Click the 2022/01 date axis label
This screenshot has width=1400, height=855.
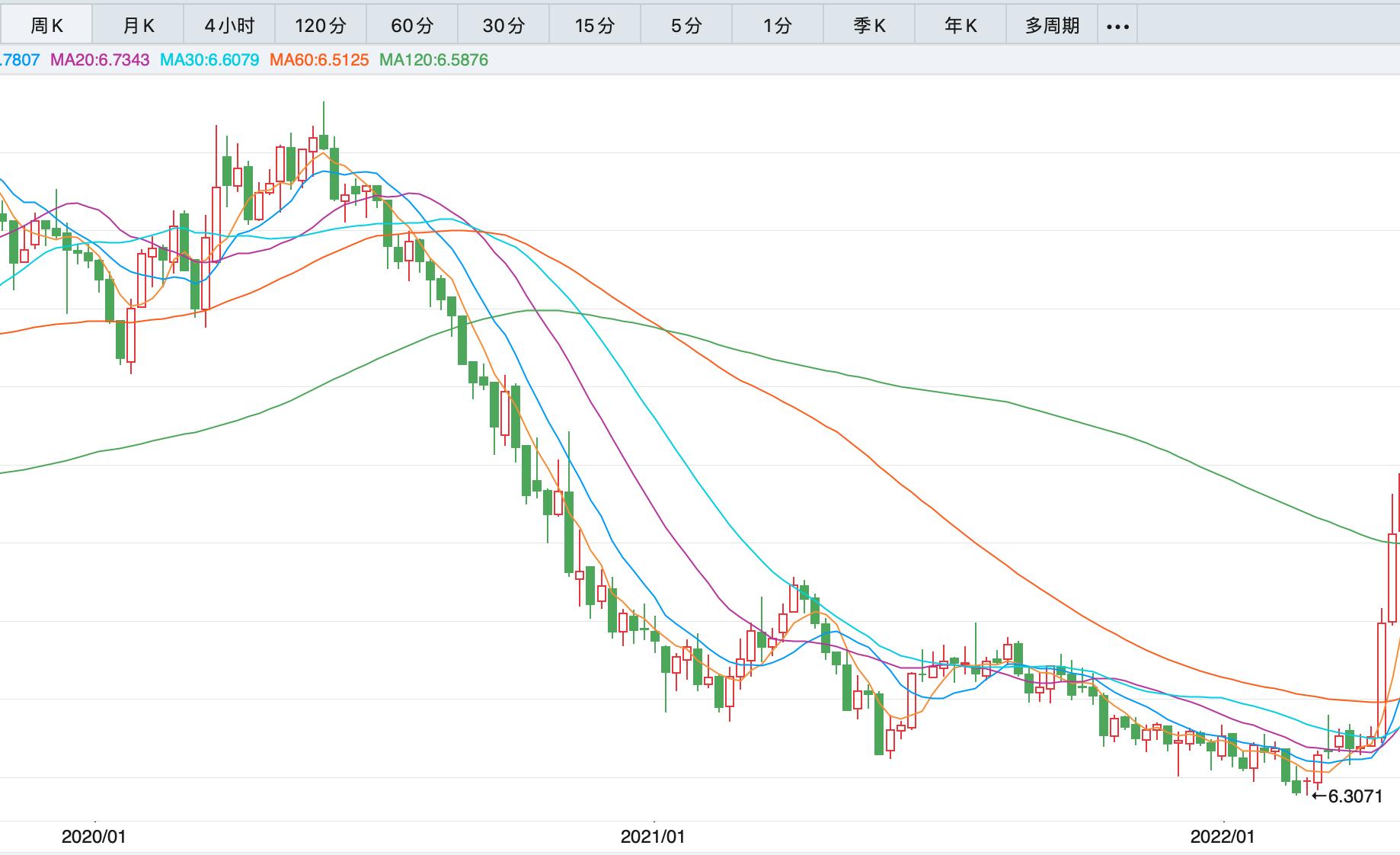pos(1222,837)
